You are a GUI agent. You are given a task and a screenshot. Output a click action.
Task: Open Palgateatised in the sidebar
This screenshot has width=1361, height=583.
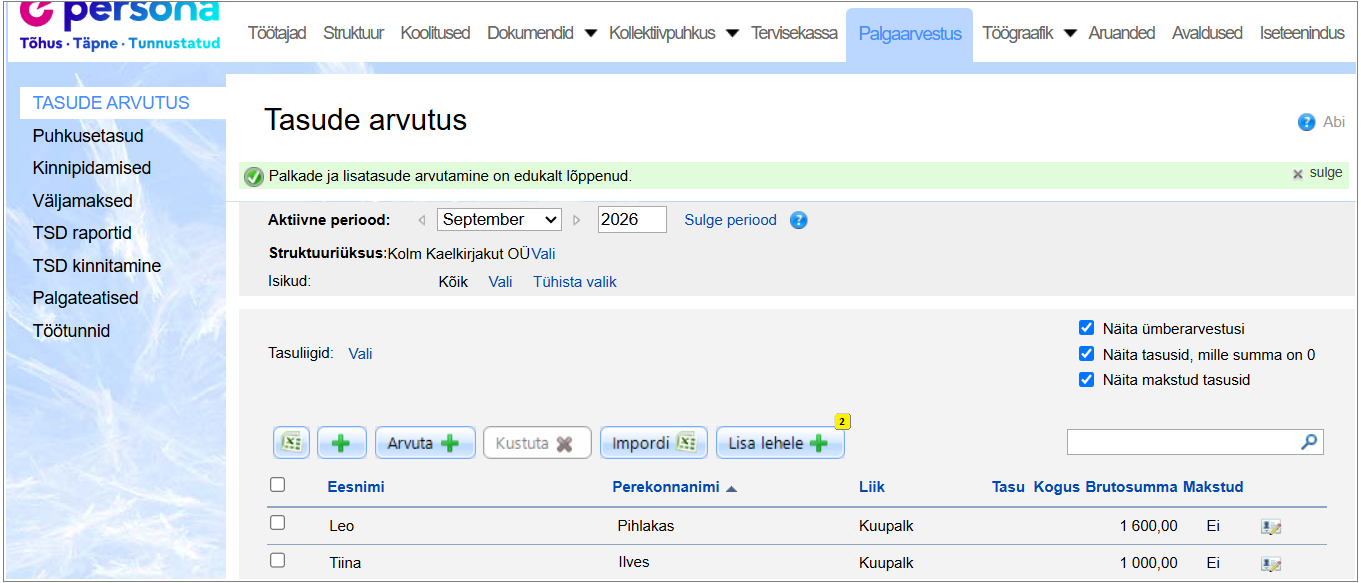click(x=85, y=298)
